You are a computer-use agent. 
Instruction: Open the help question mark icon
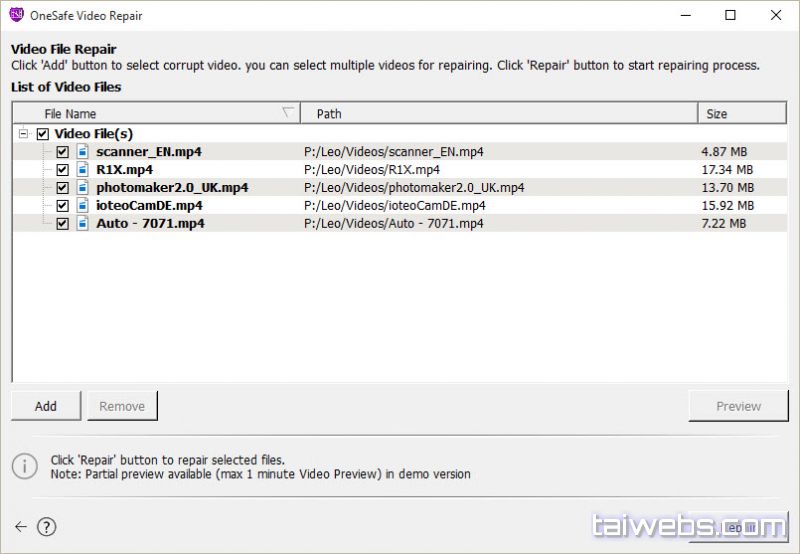tap(47, 527)
